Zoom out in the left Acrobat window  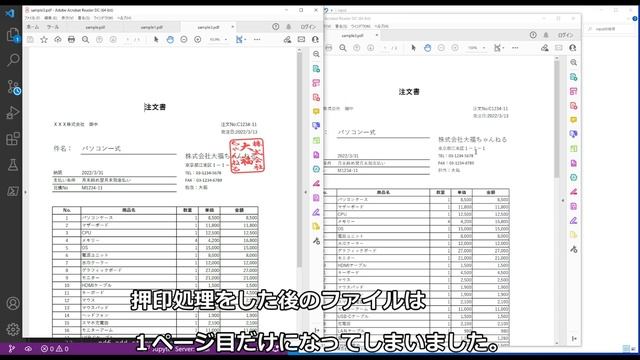coord(184,40)
